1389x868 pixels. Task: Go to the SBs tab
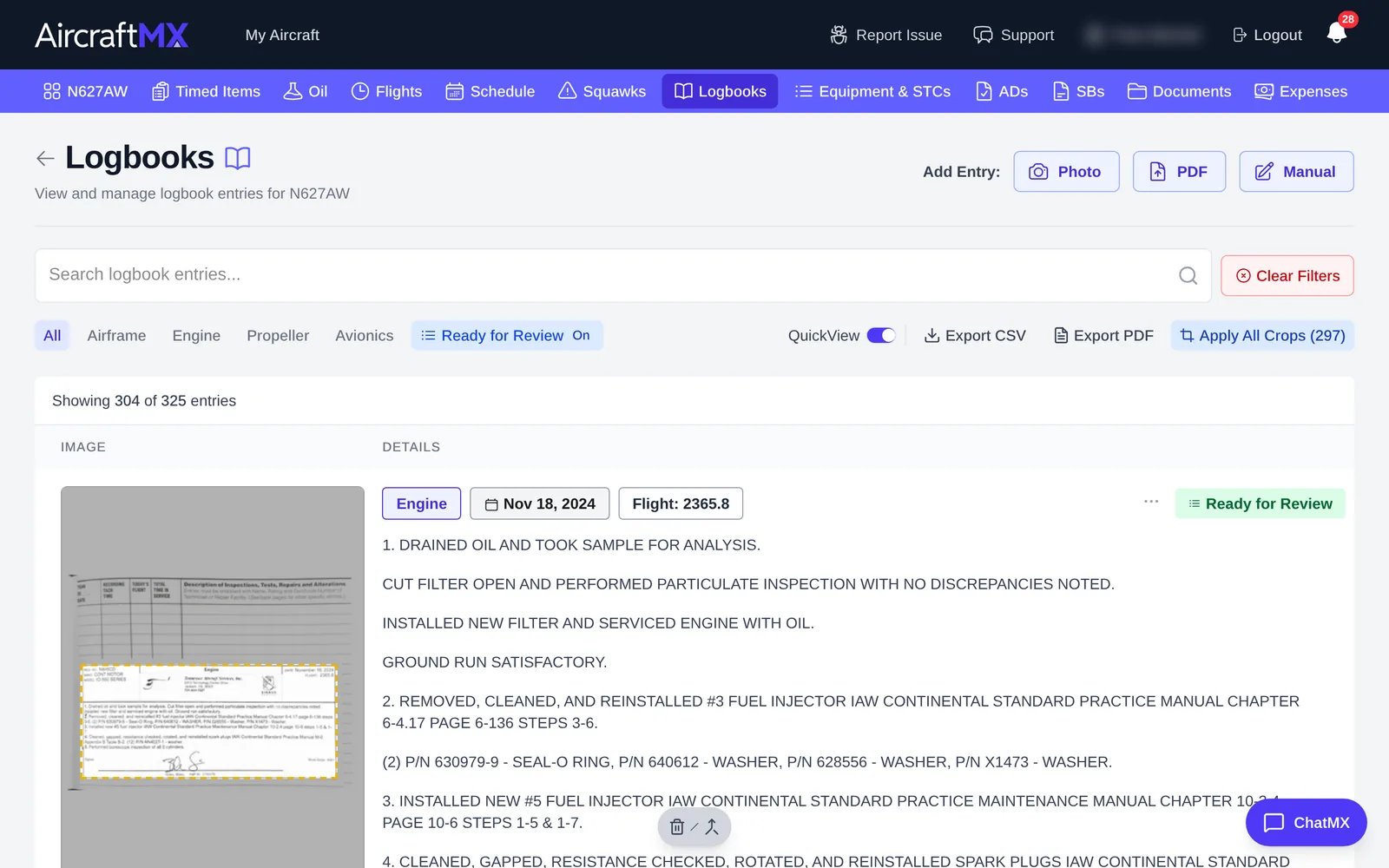coord(1078,91)
